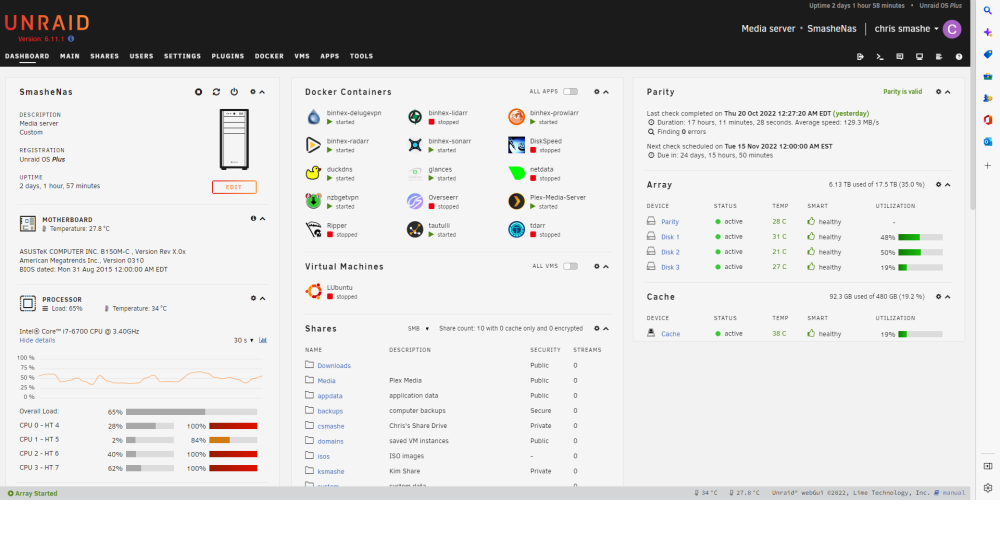This screenshot has height=538, width=1000.
Task: Click the manual link in footer
Action: click(953, 493)
